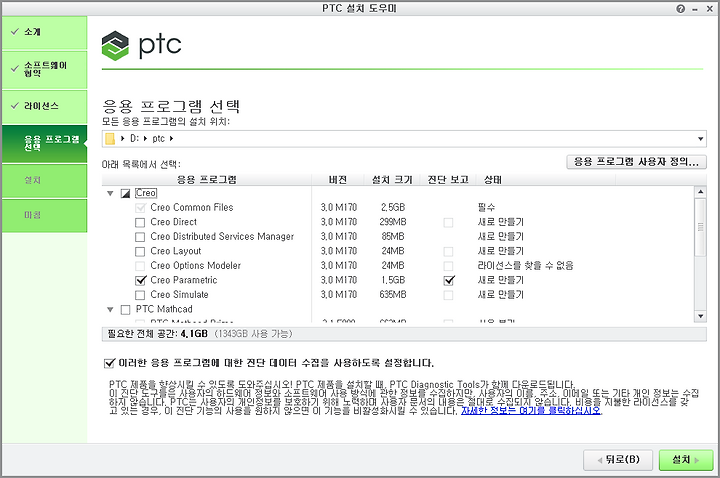Click the 진단 보고 column header
Viewport: 720px width, 478px height.
pos(448,180)
